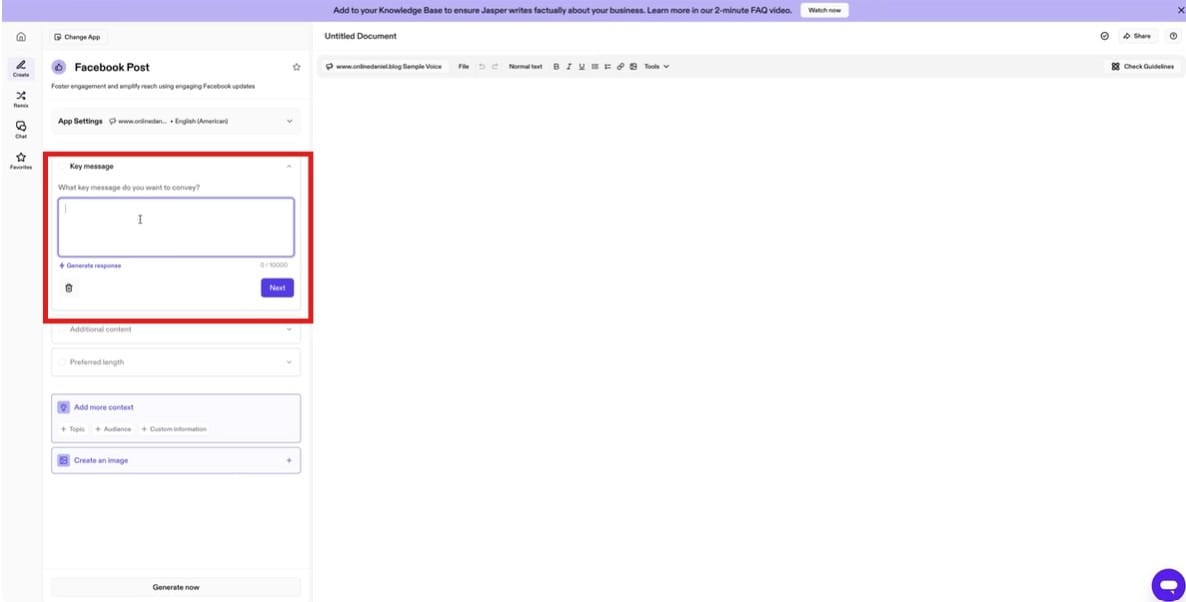Toggle italic formatting in editor toolbar
The width and height of the screenshot is (1186, 602).
point(569,67)
